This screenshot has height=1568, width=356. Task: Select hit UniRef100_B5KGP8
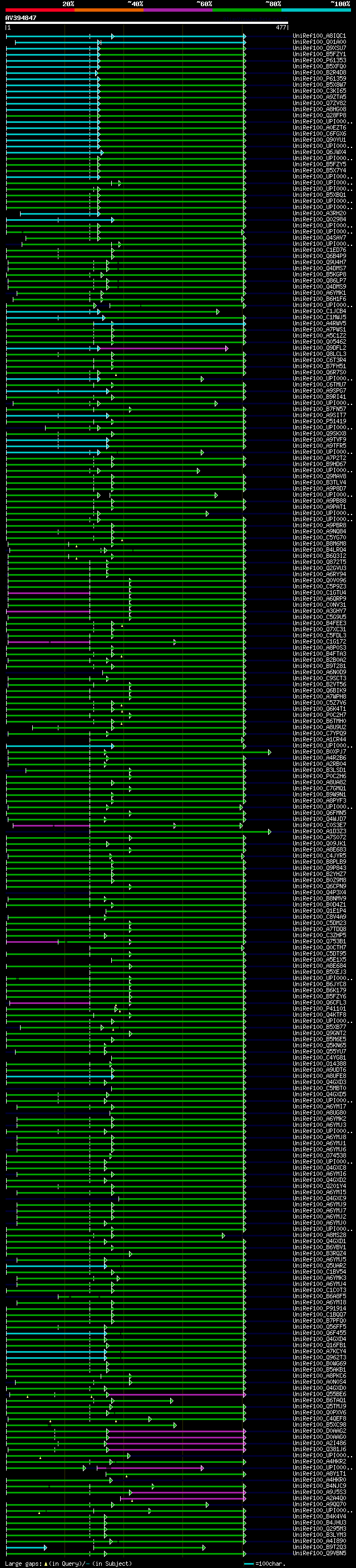319,275
